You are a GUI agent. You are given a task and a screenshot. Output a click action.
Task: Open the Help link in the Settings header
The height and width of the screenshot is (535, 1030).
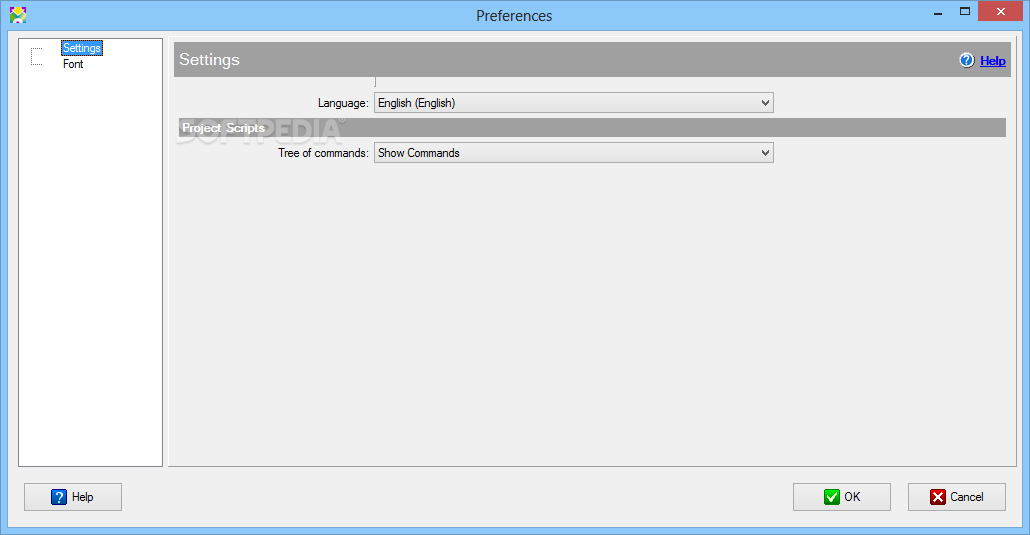993,61
